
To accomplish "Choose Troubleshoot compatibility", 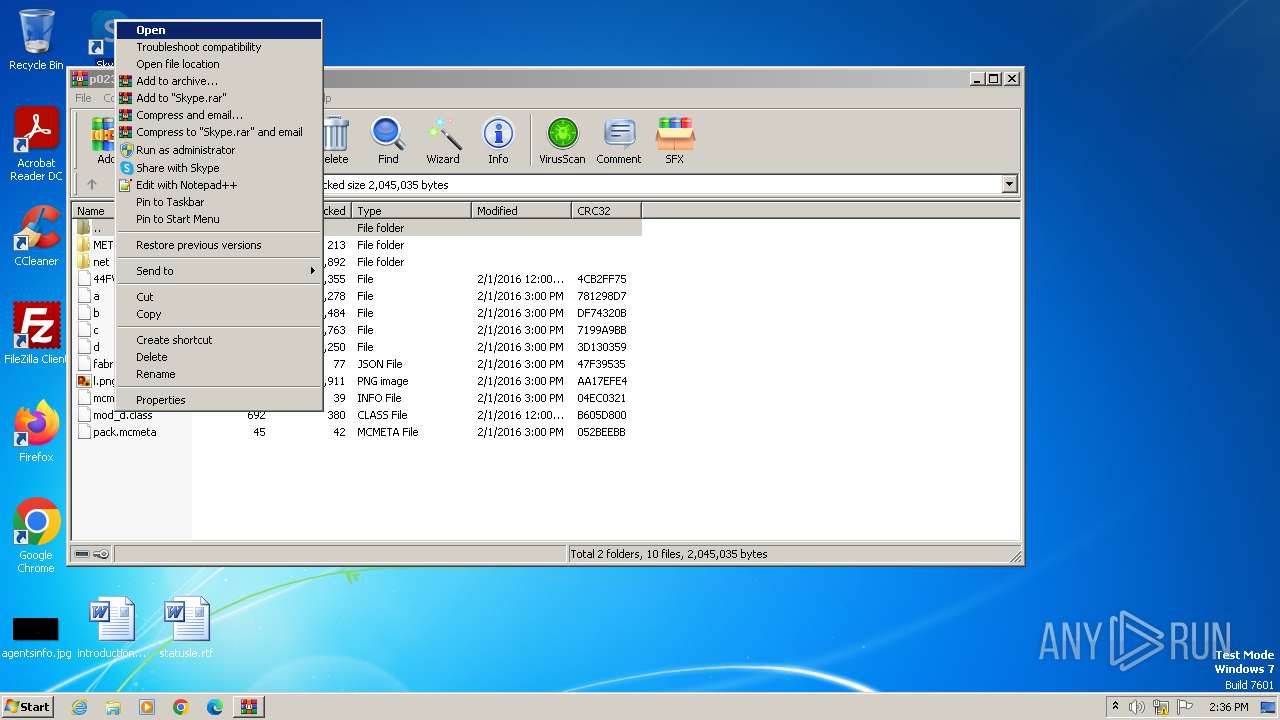I will [x=219, y=47].
